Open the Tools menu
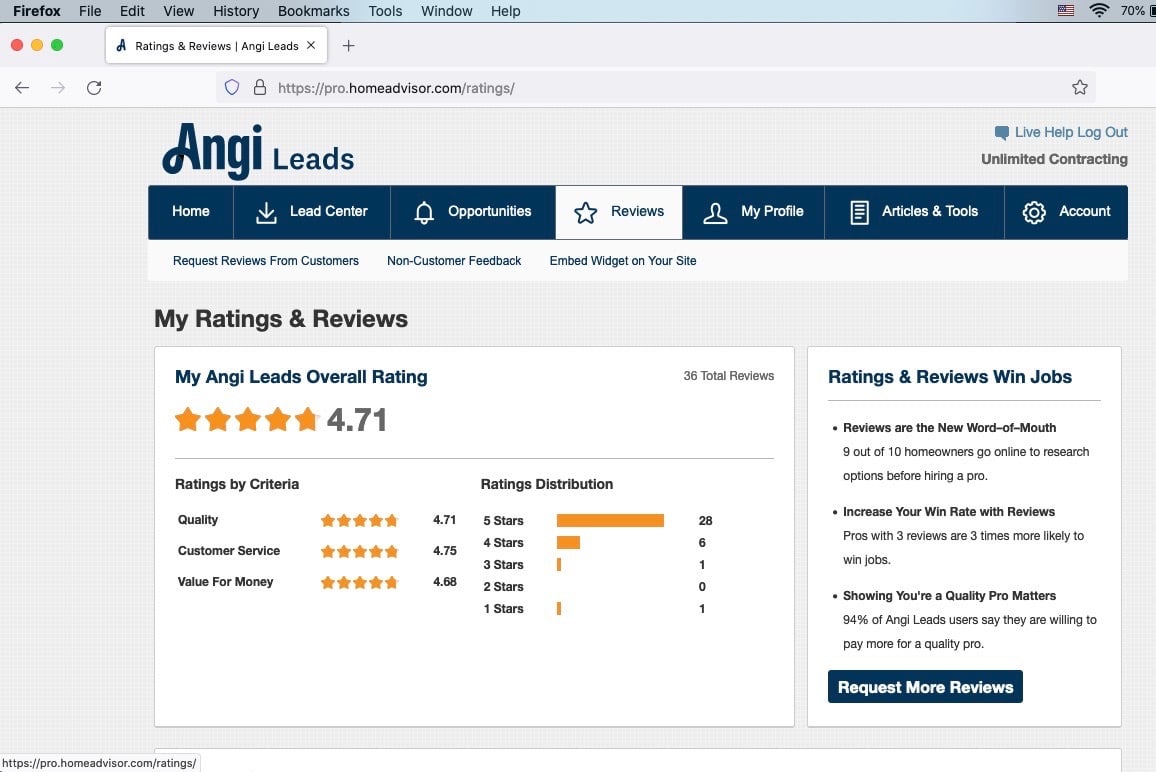The image size is (1156, 772). tap(385, 11)
